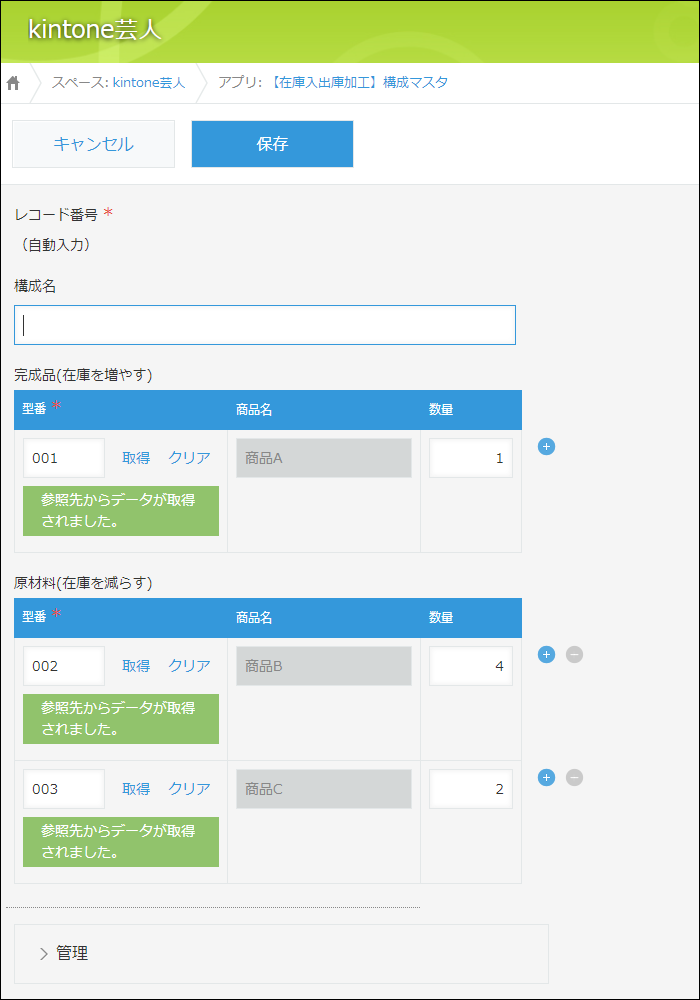Select the 数量 field showing 4
Image resolution: width=700 pixels, height=1000 pixels.
(470, 666)
